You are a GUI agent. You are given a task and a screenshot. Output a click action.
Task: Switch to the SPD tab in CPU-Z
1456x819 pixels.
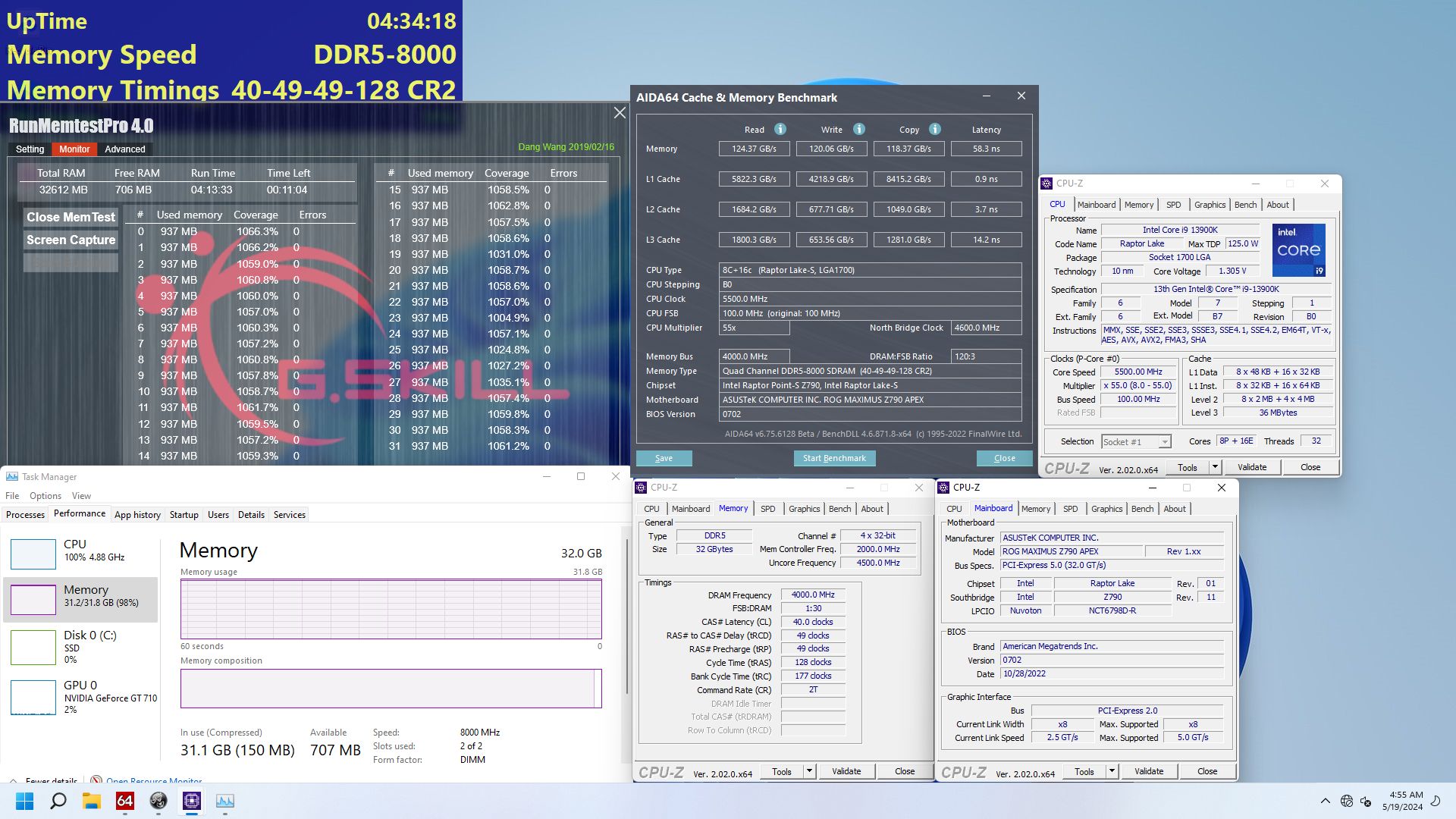pyautogui.click(x=1173, y=205)
